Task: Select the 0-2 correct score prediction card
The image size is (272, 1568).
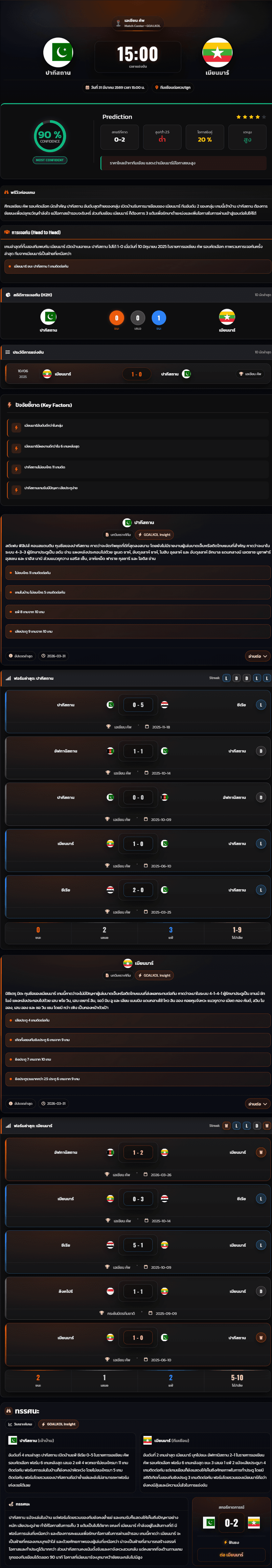Action: (x=120, y=136)
